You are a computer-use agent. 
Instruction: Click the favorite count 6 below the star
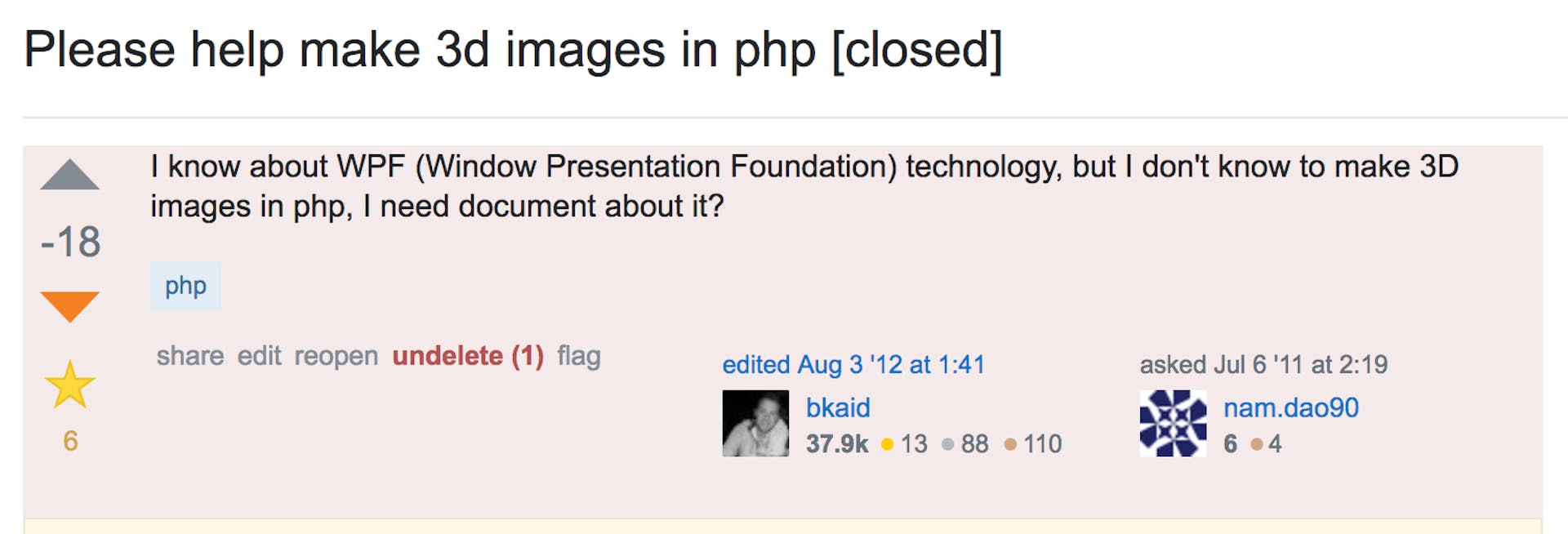70,441
